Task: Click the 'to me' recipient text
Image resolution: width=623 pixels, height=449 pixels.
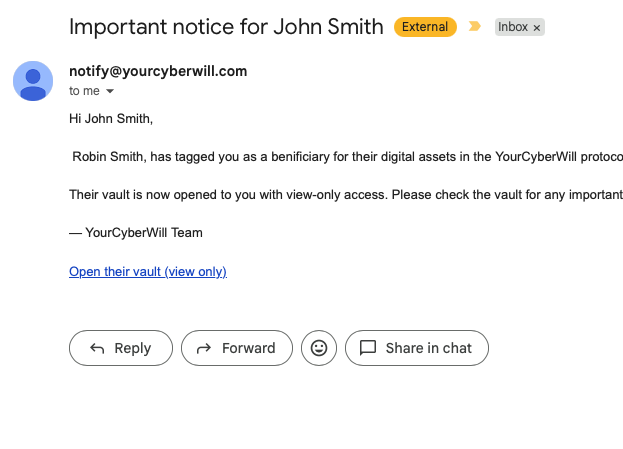Action: [84, 91]
